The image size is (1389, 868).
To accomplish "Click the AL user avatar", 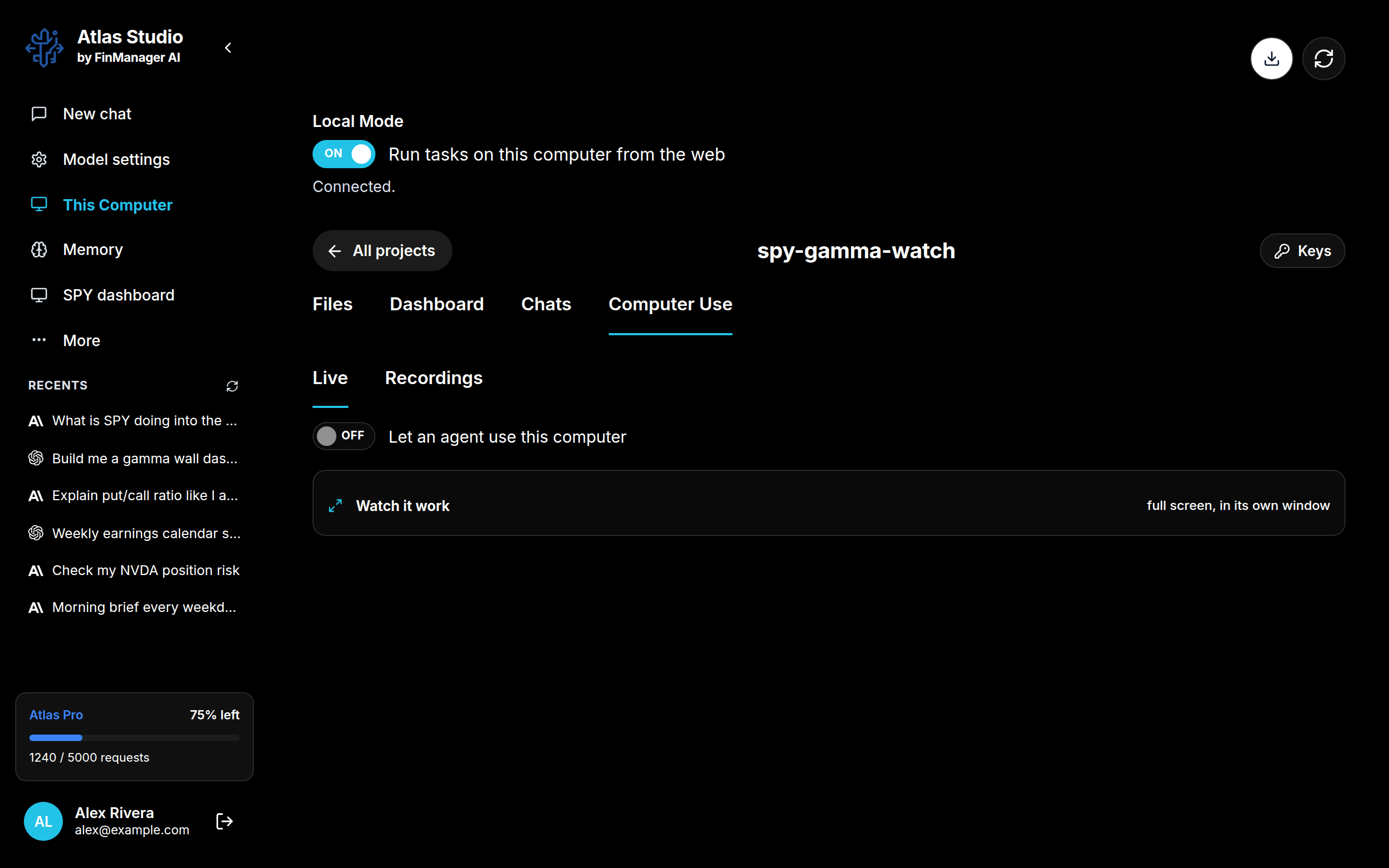I will coord(43,821).
